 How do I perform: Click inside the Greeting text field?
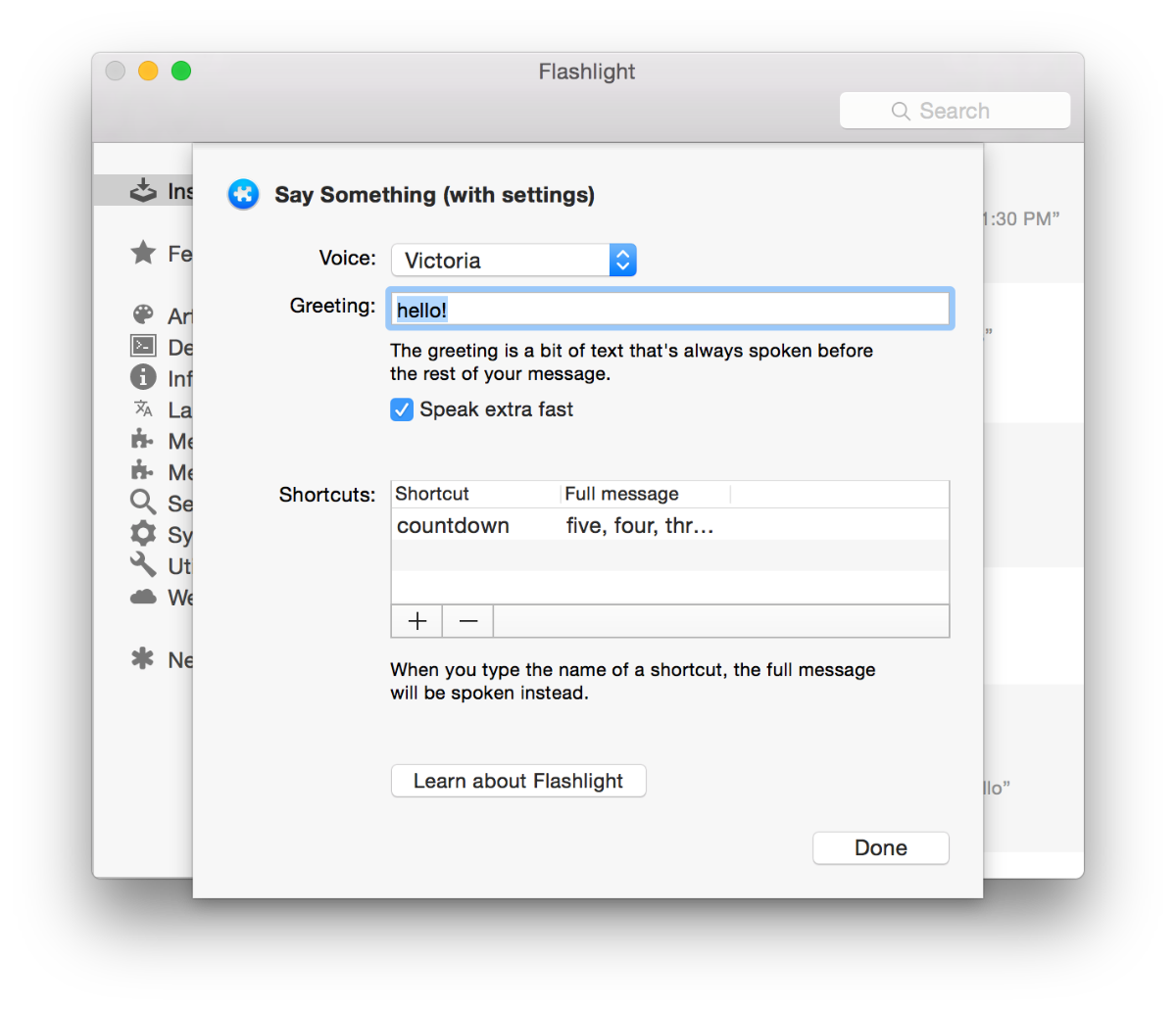[x=669, y=309]
